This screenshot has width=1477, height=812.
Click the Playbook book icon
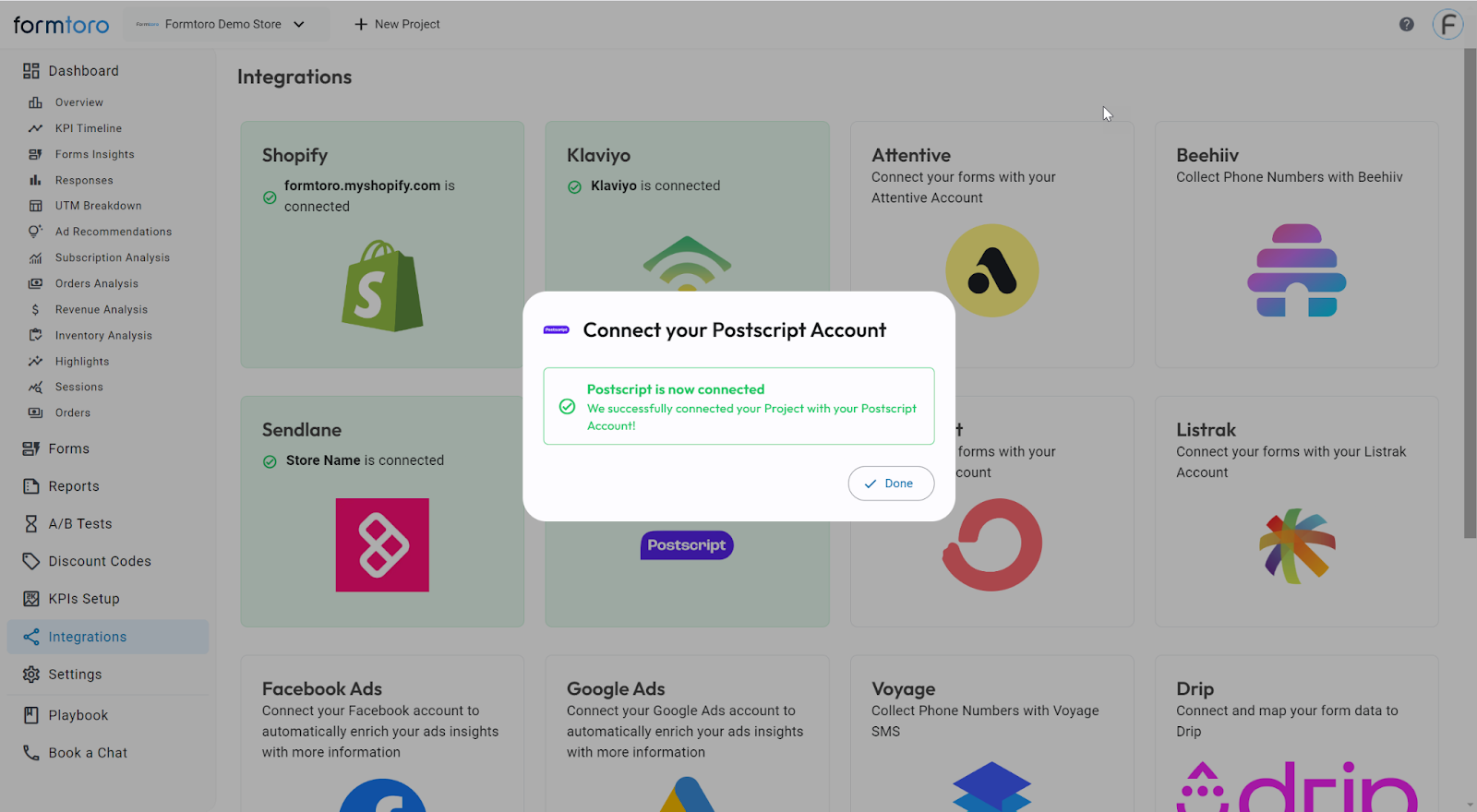click(31, 715)
